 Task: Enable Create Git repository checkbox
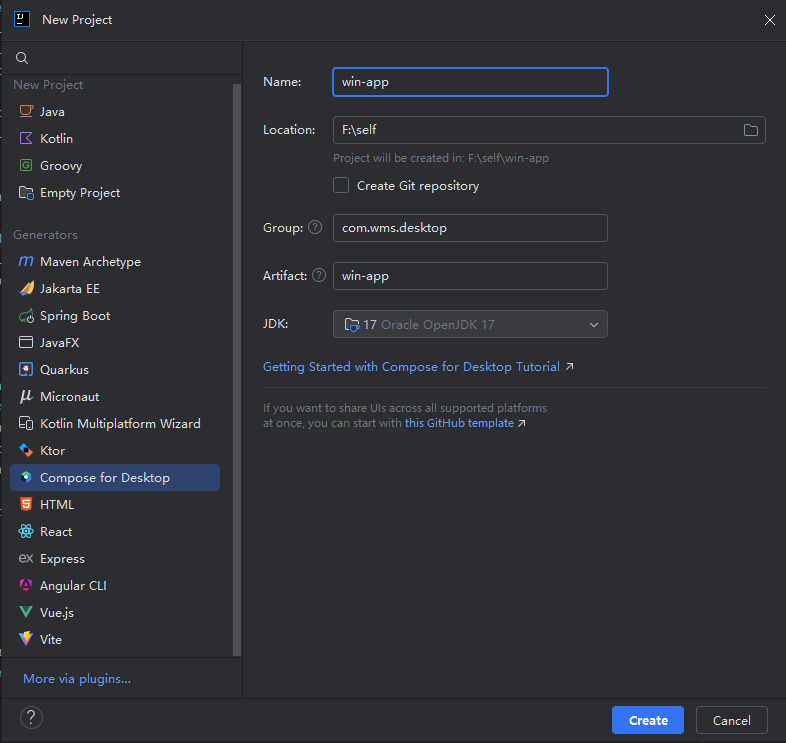pyautogui.click(x=341, y=185)
